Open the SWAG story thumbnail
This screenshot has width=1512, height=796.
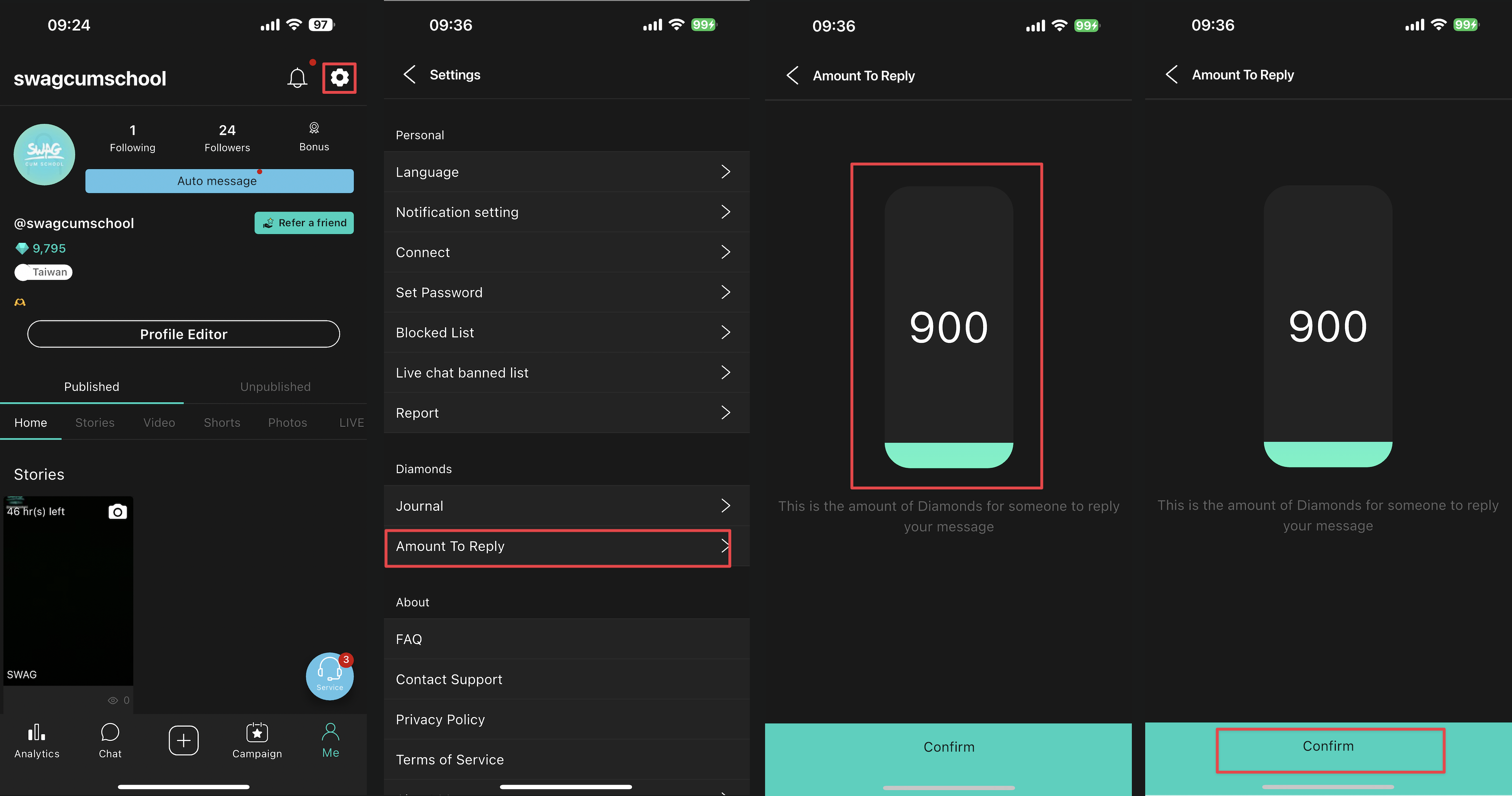point(68,592)
